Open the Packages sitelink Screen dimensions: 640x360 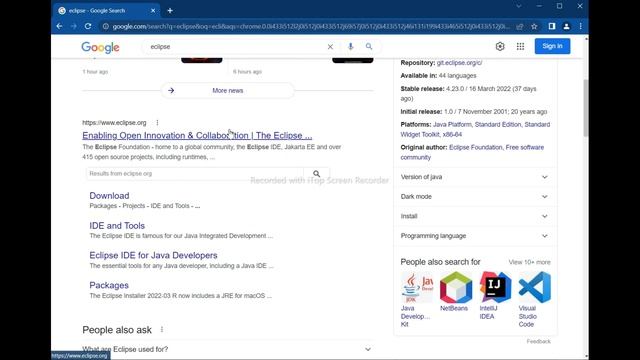click(109, 285)
